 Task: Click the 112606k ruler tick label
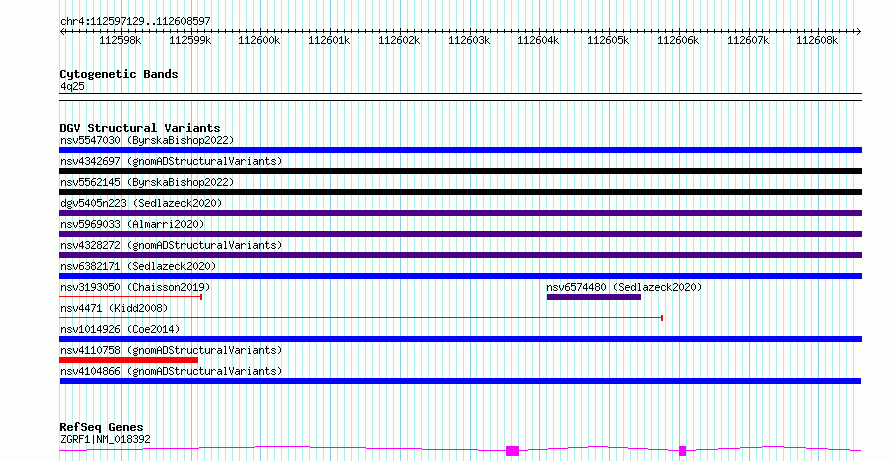[x=678, y=40]
